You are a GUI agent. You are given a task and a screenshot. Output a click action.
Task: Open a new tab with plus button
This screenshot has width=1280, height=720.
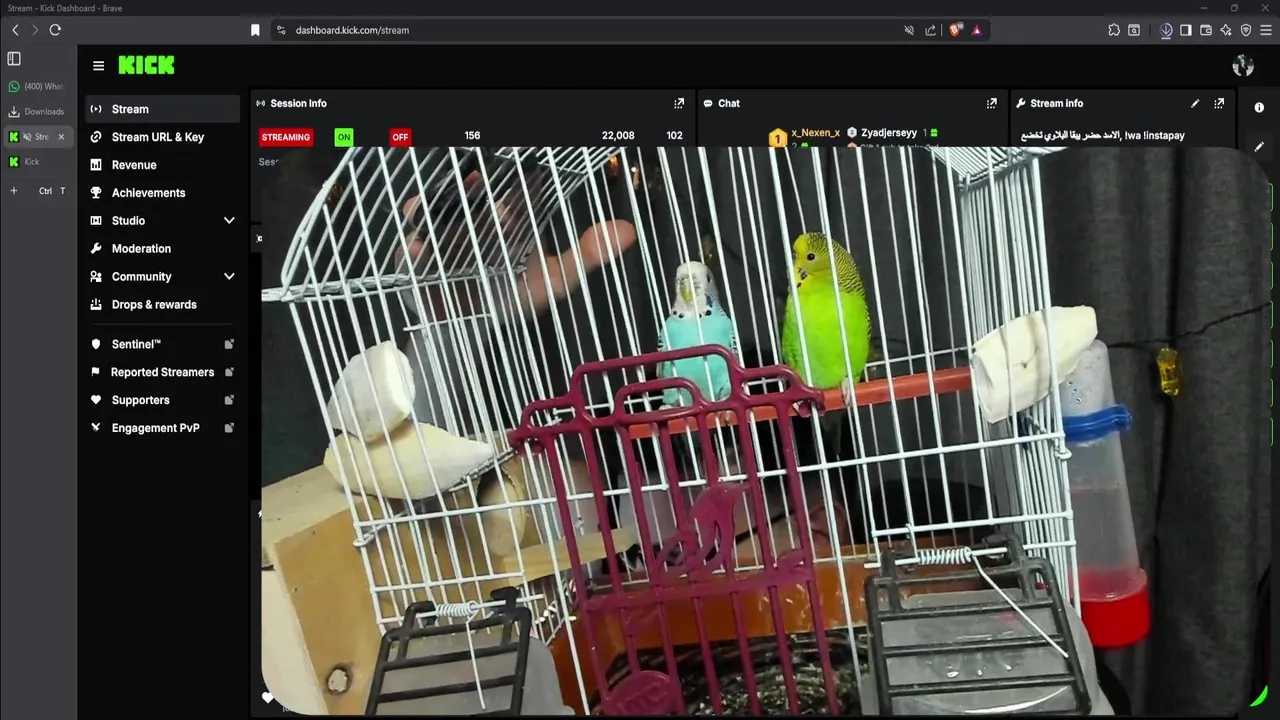tap(14, 191)
